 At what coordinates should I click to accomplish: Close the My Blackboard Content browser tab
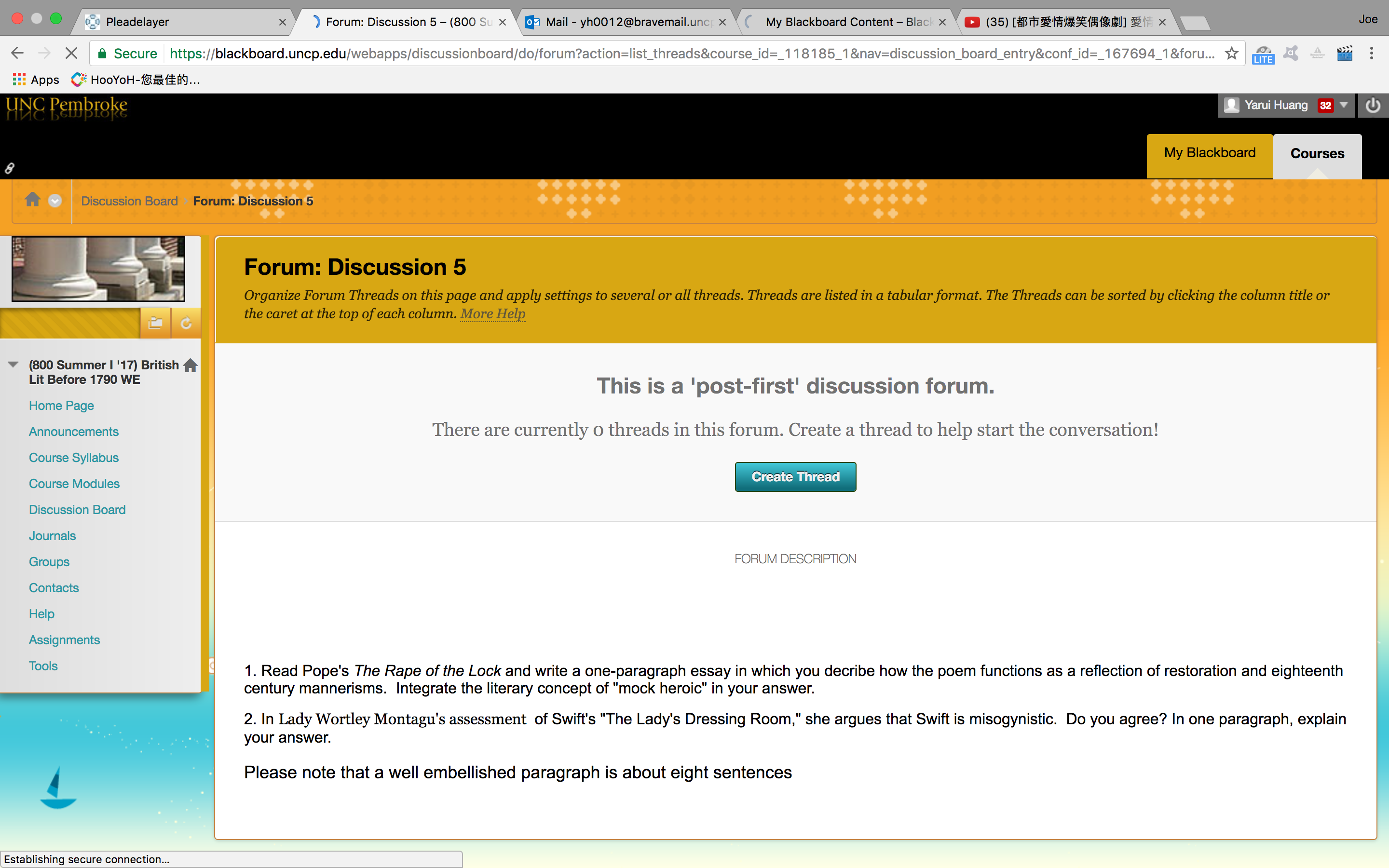[x=942, y=22]
